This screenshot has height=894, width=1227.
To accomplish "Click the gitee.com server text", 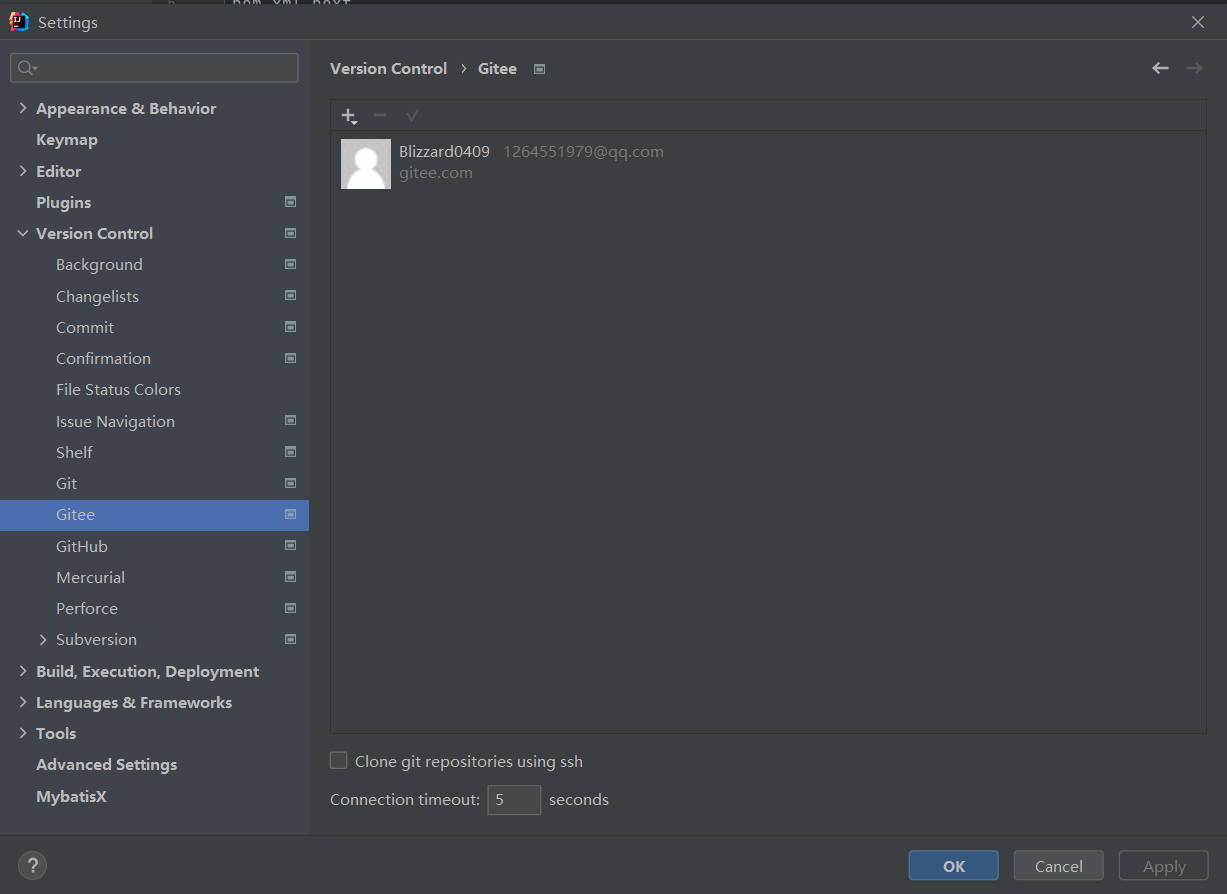I will coord(436,173).
